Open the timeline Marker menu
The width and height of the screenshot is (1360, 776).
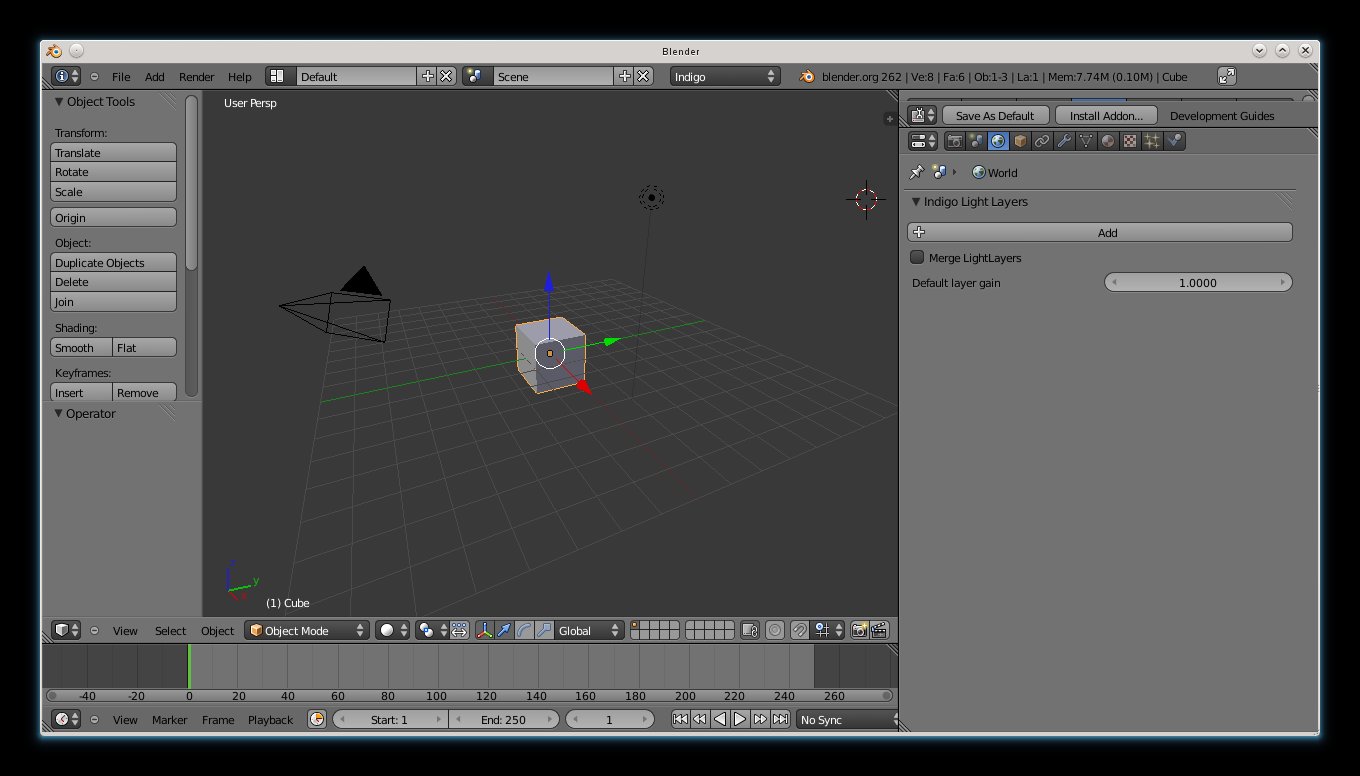170,720
